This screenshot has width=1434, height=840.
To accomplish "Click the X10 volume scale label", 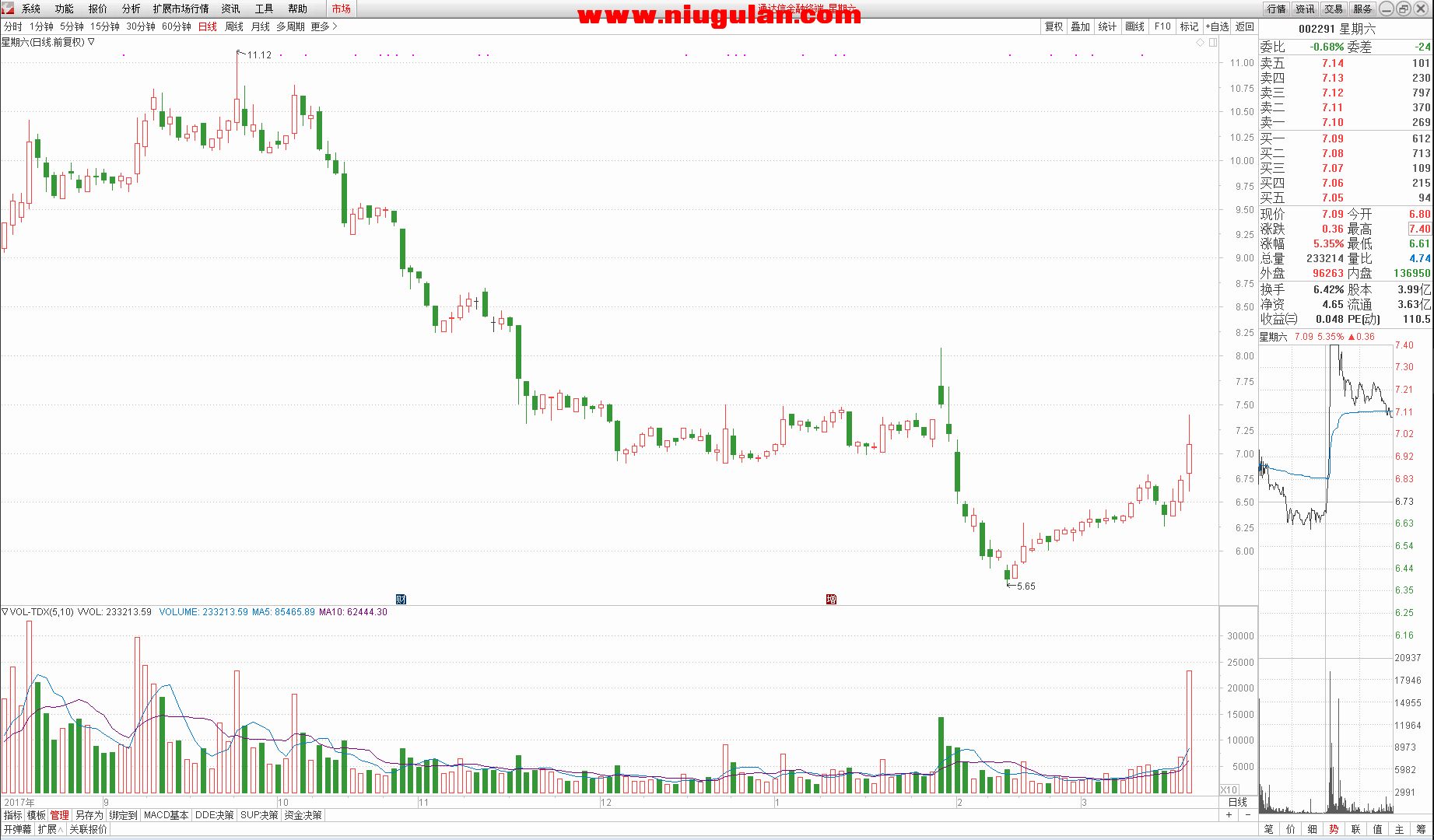I will pos(1229,789).
